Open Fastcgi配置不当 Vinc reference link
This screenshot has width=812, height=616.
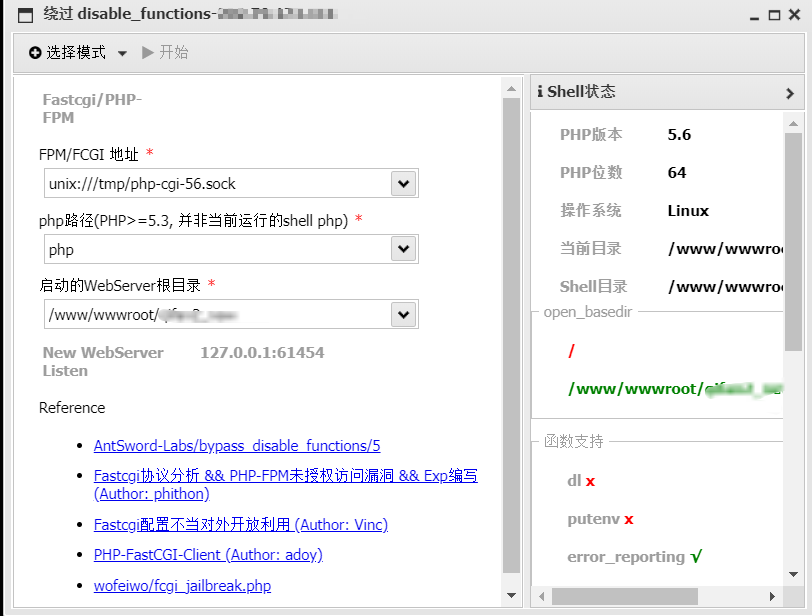pyautogui.click(x=240, y=524)
